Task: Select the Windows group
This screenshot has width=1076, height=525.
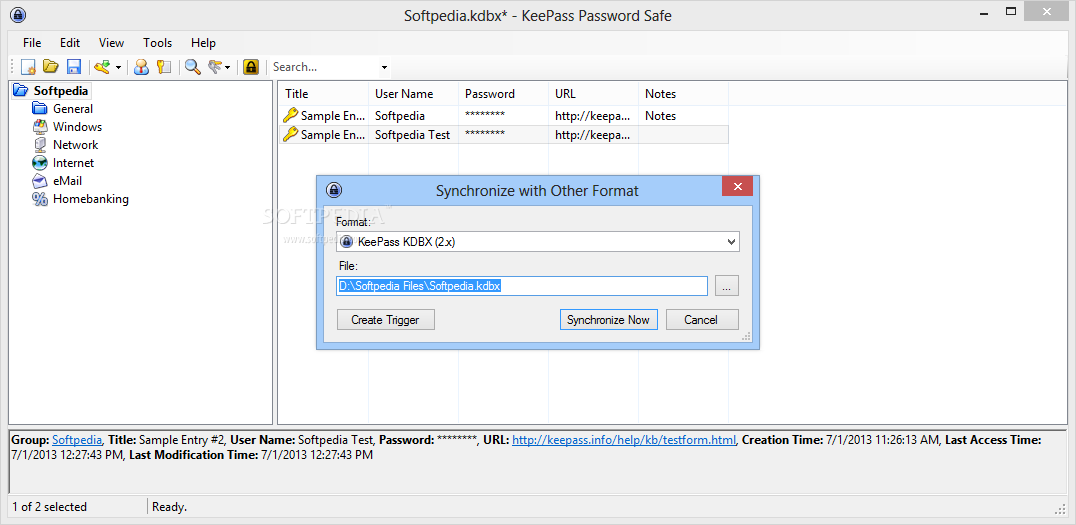Action: pos(78,127)
